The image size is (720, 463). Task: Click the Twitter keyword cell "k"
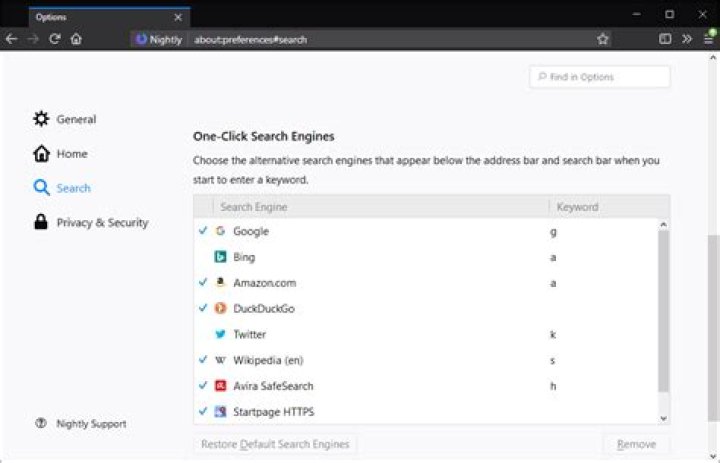(553, 334)
